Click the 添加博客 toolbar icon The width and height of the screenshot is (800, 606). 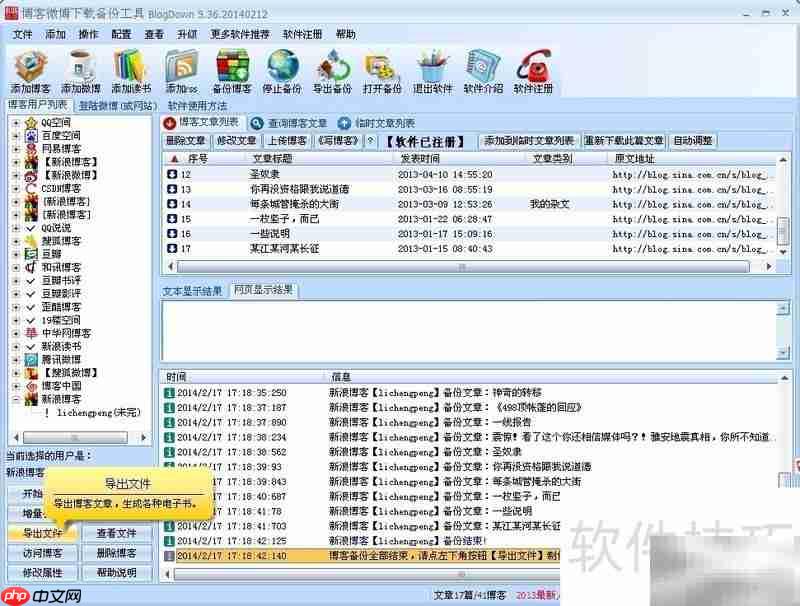point(30,65)
